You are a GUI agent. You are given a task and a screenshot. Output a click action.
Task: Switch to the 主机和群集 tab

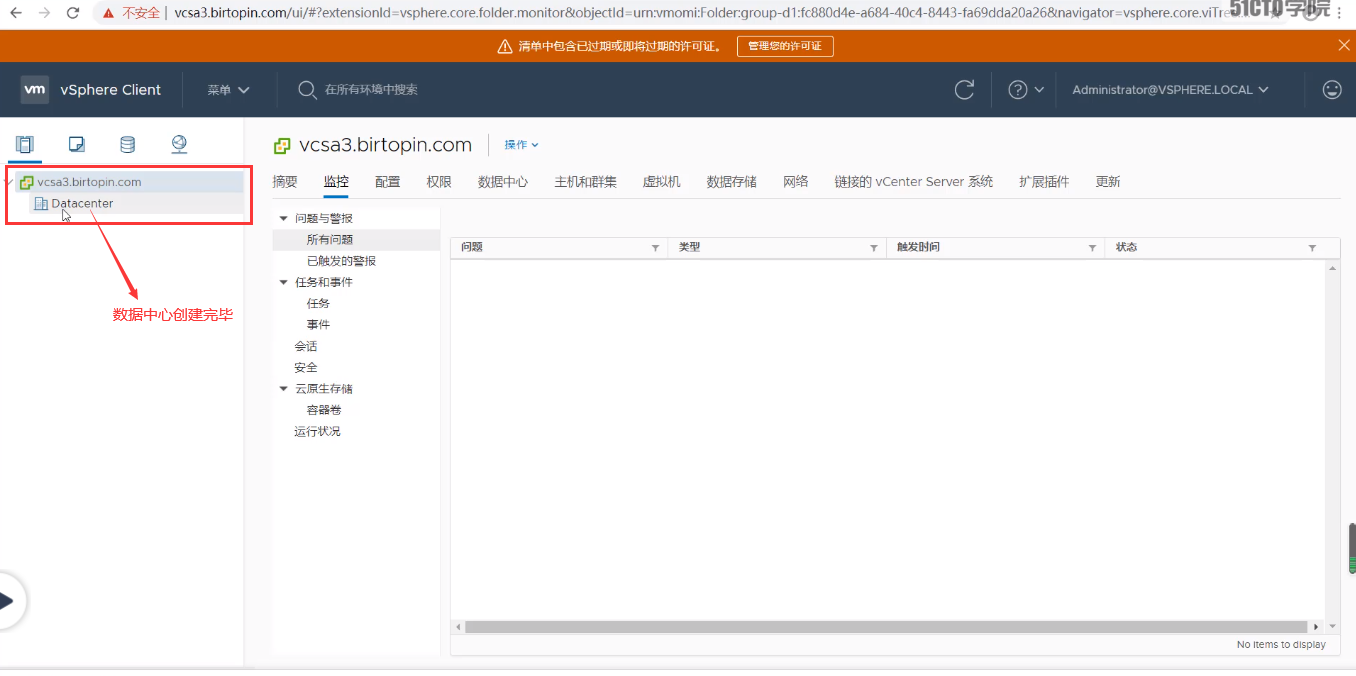586,182
